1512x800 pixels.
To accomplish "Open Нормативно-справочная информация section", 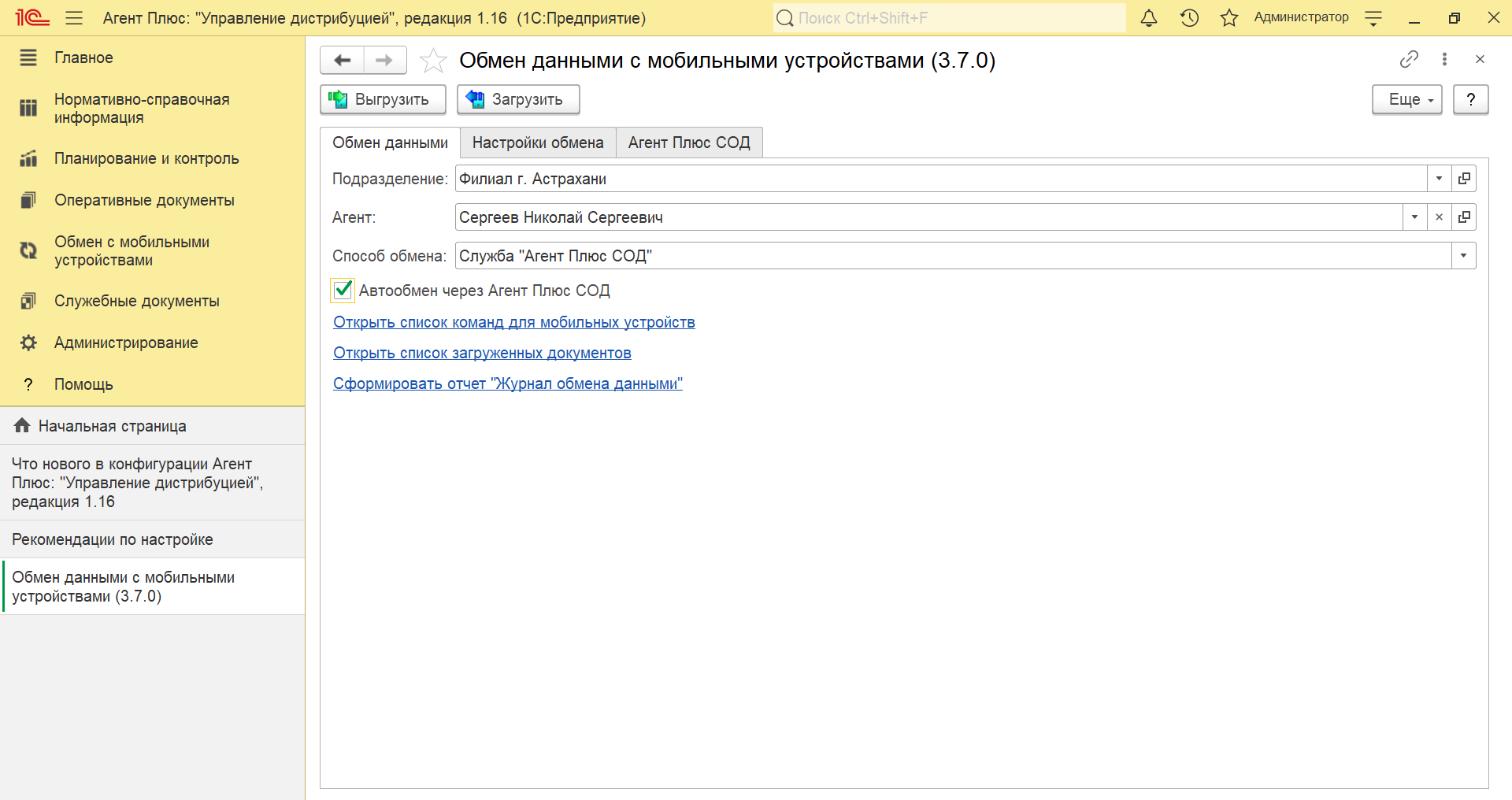I will coord(153,109).
